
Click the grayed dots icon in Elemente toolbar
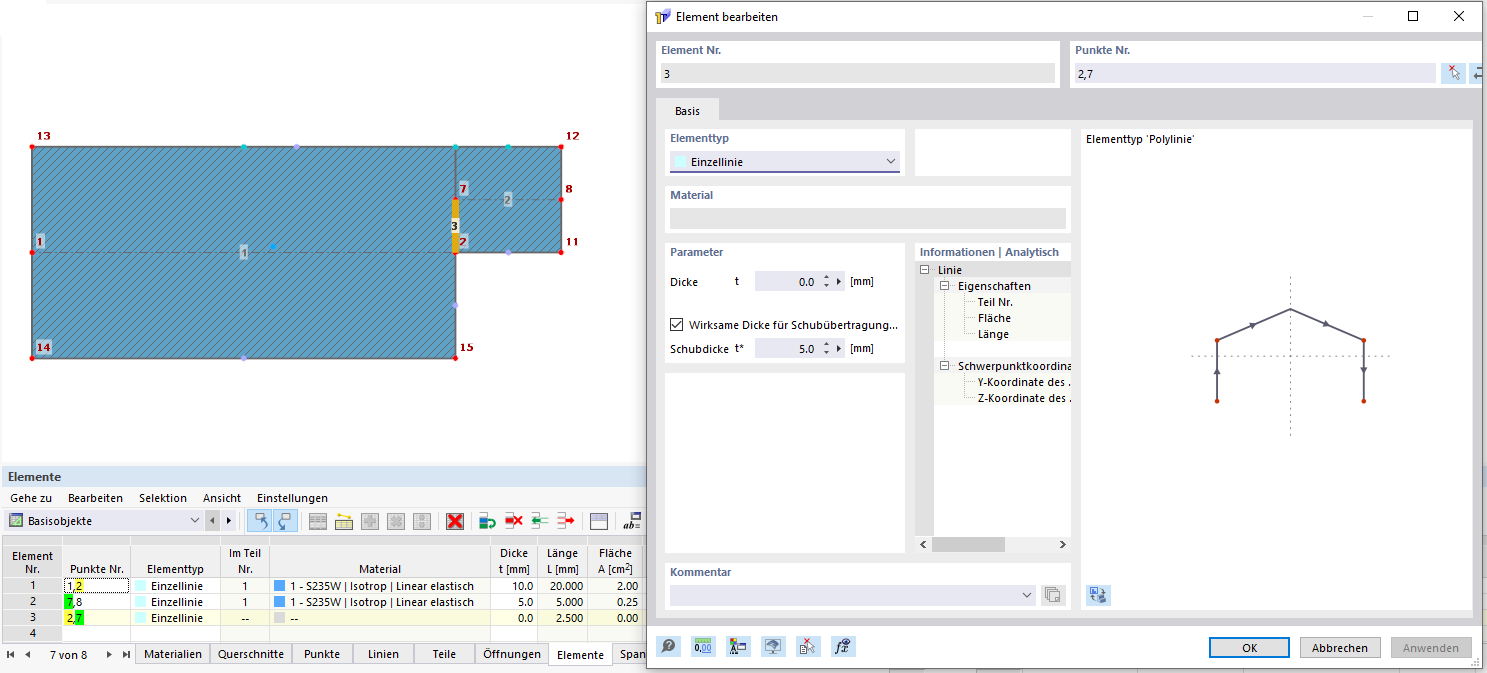(422, 521)
